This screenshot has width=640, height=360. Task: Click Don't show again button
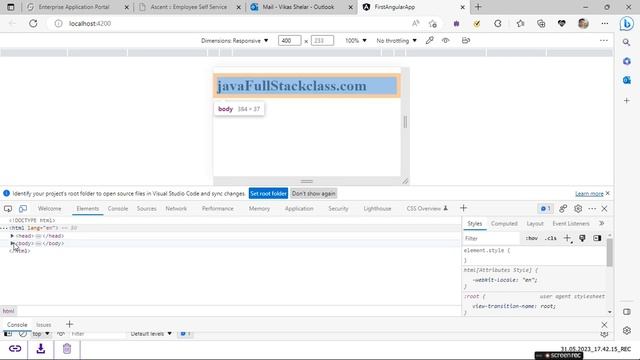313,193
